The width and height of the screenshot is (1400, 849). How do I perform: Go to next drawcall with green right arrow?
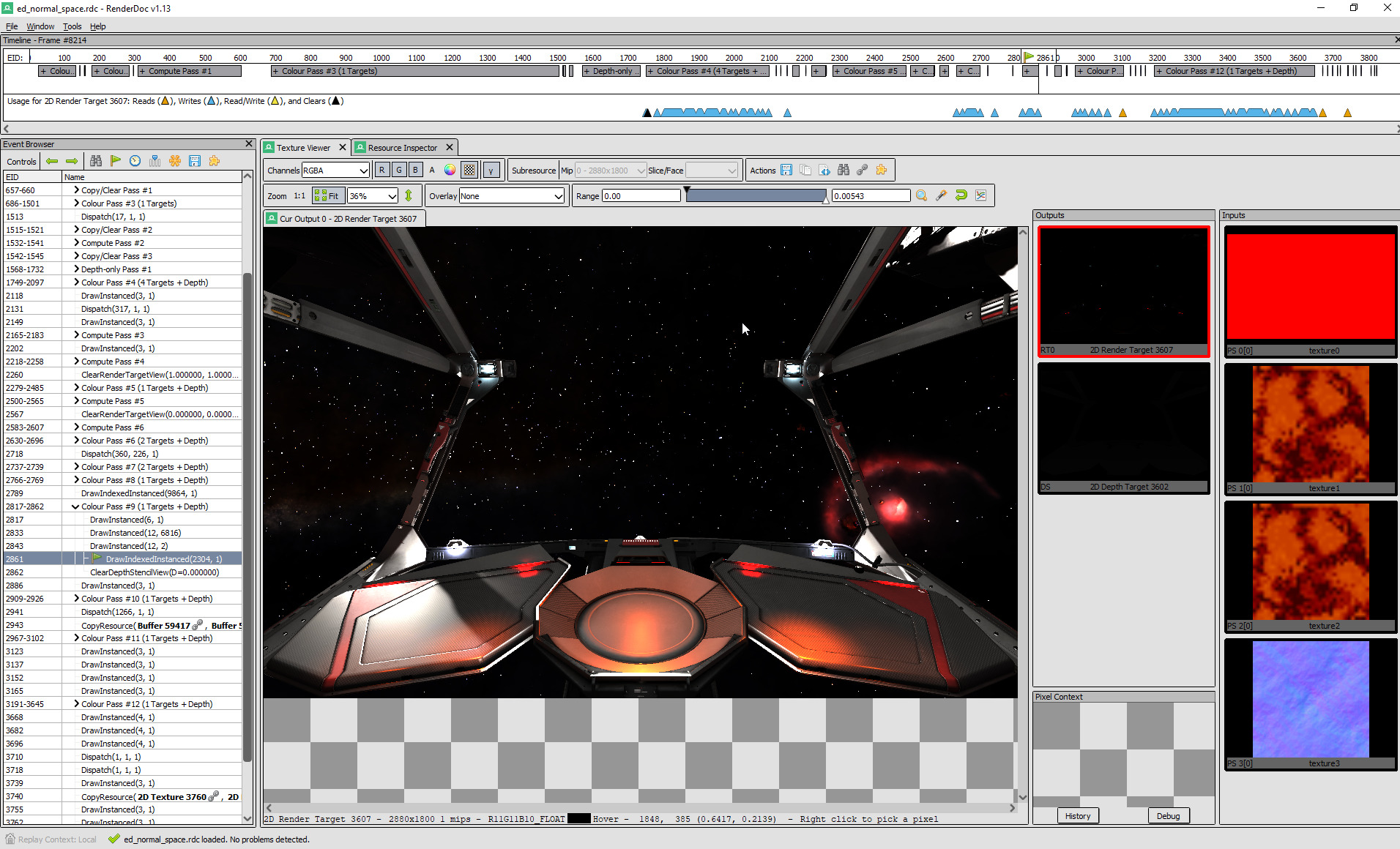click(72, 161)
